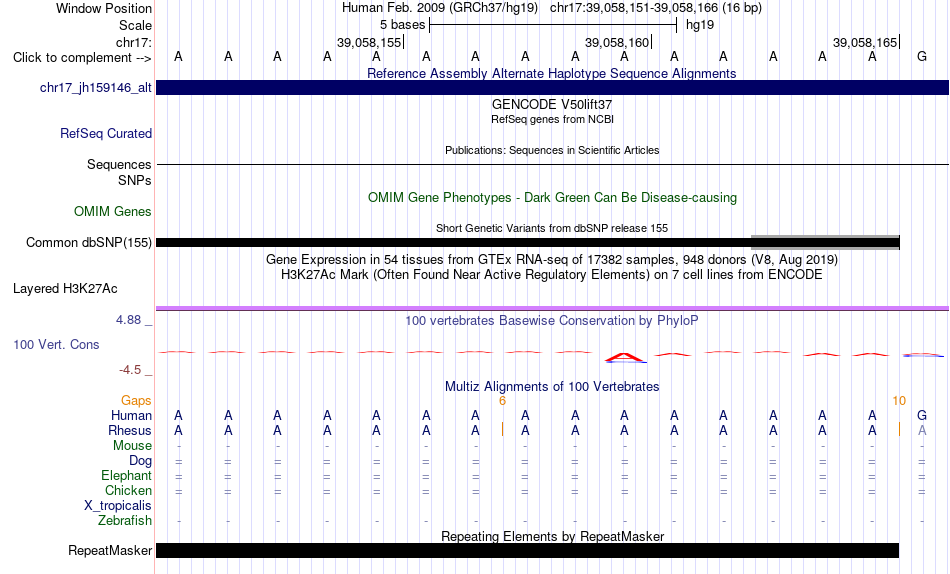The width and height of the screenshot is (950, 574).
Task: Open the chr17_jh159146_alt track label
Action: [96, 87]
